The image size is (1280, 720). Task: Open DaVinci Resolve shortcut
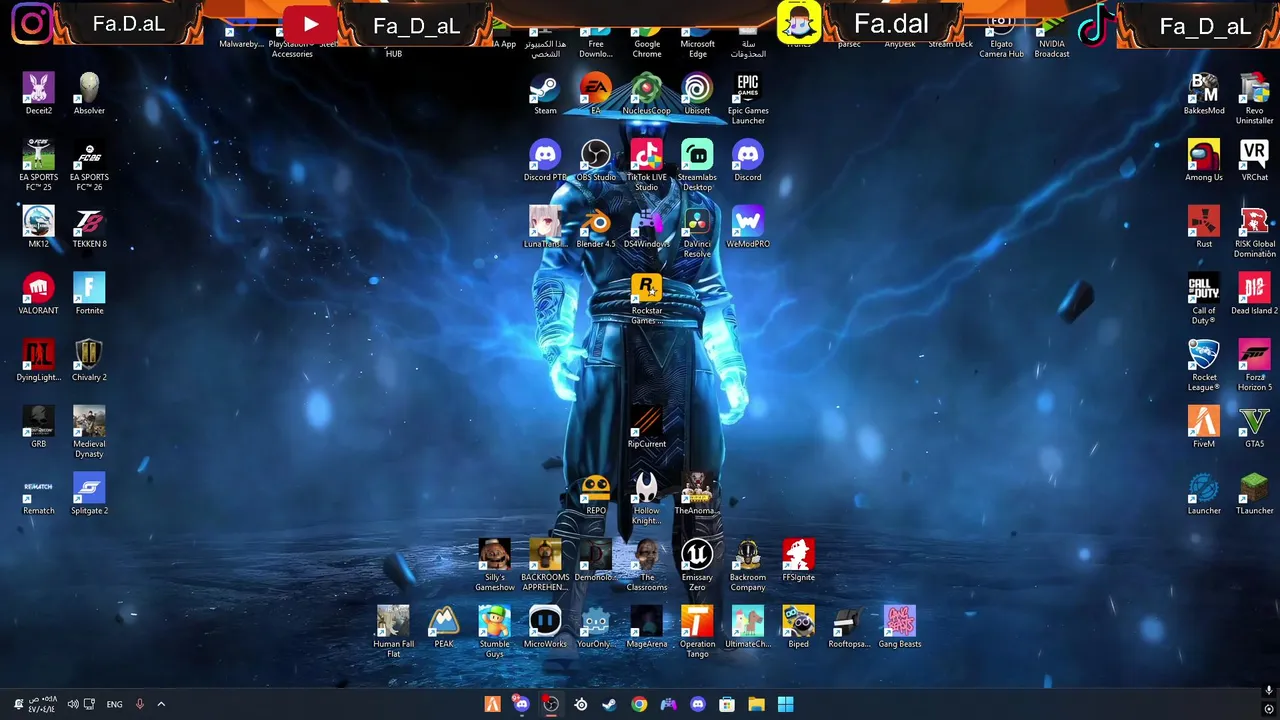pyautogui.click(x=697, y=233)
